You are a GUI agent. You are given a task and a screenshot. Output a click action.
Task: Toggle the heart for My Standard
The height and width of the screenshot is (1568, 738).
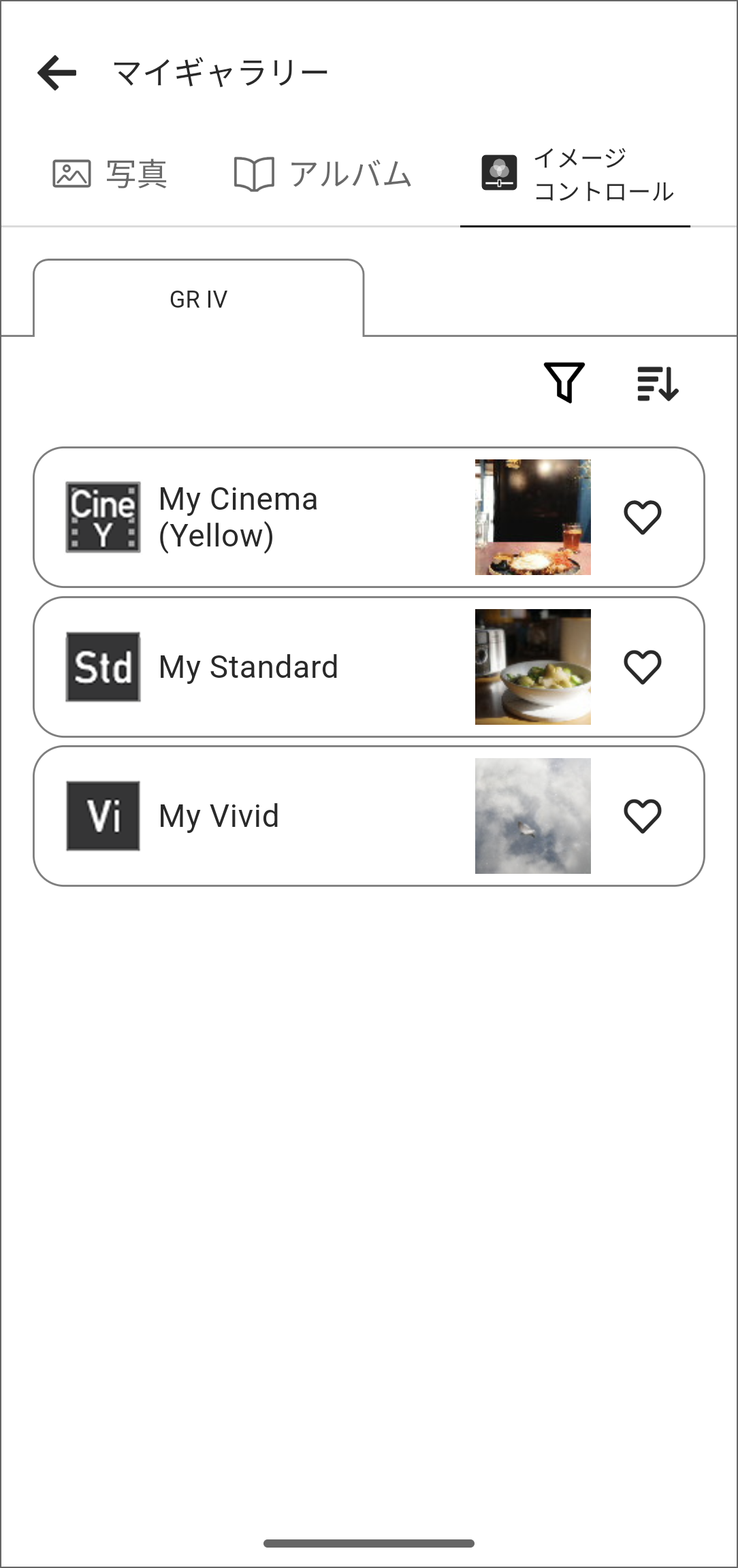(643, 667)
